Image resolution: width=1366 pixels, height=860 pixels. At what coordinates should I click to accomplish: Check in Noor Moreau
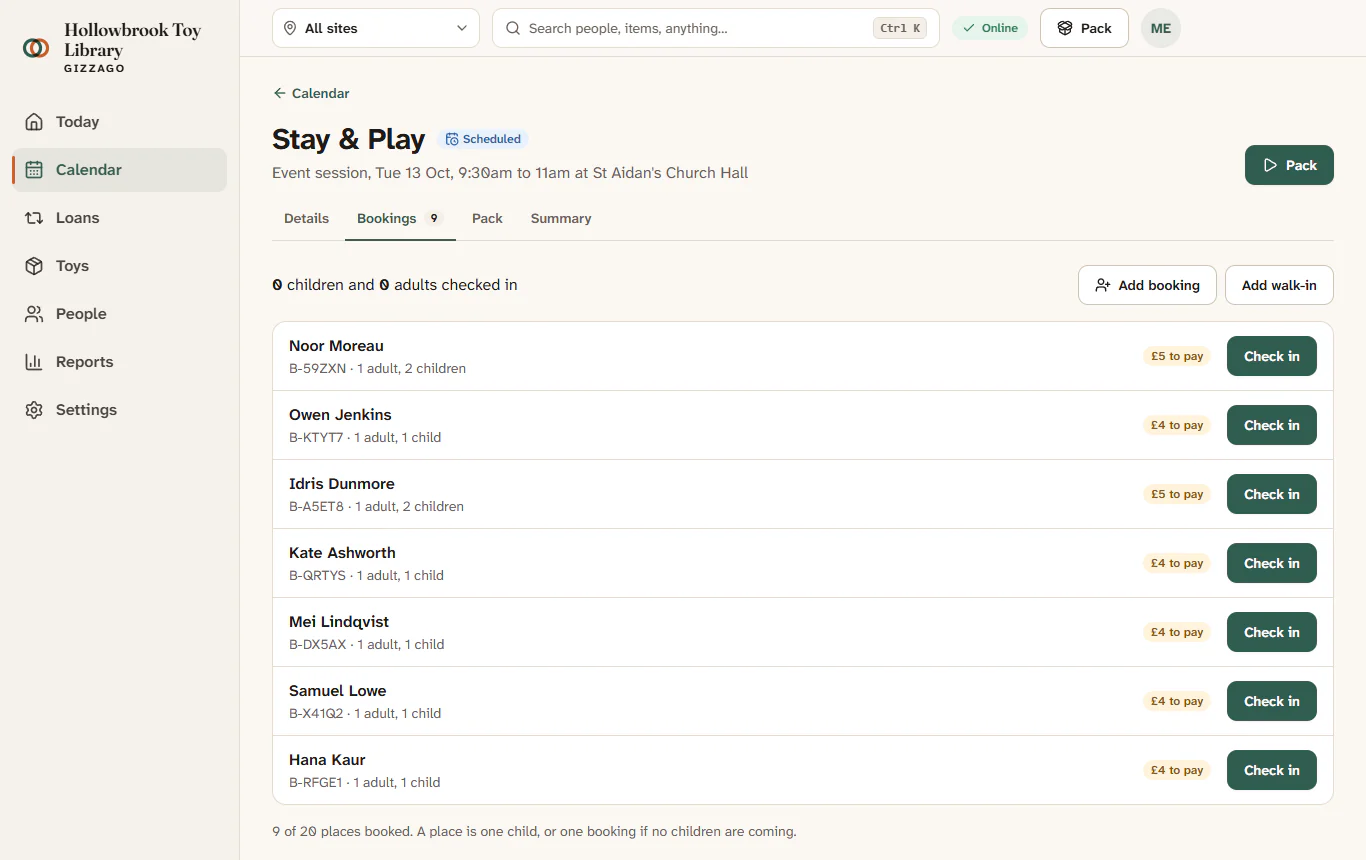tap(1272, 356)
